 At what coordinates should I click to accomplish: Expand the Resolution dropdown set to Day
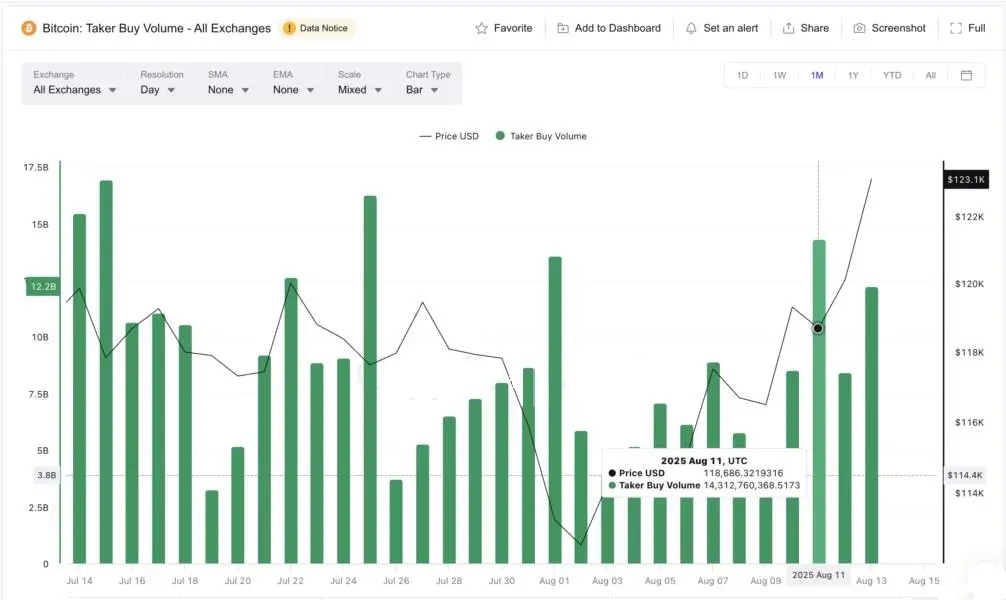157,90
